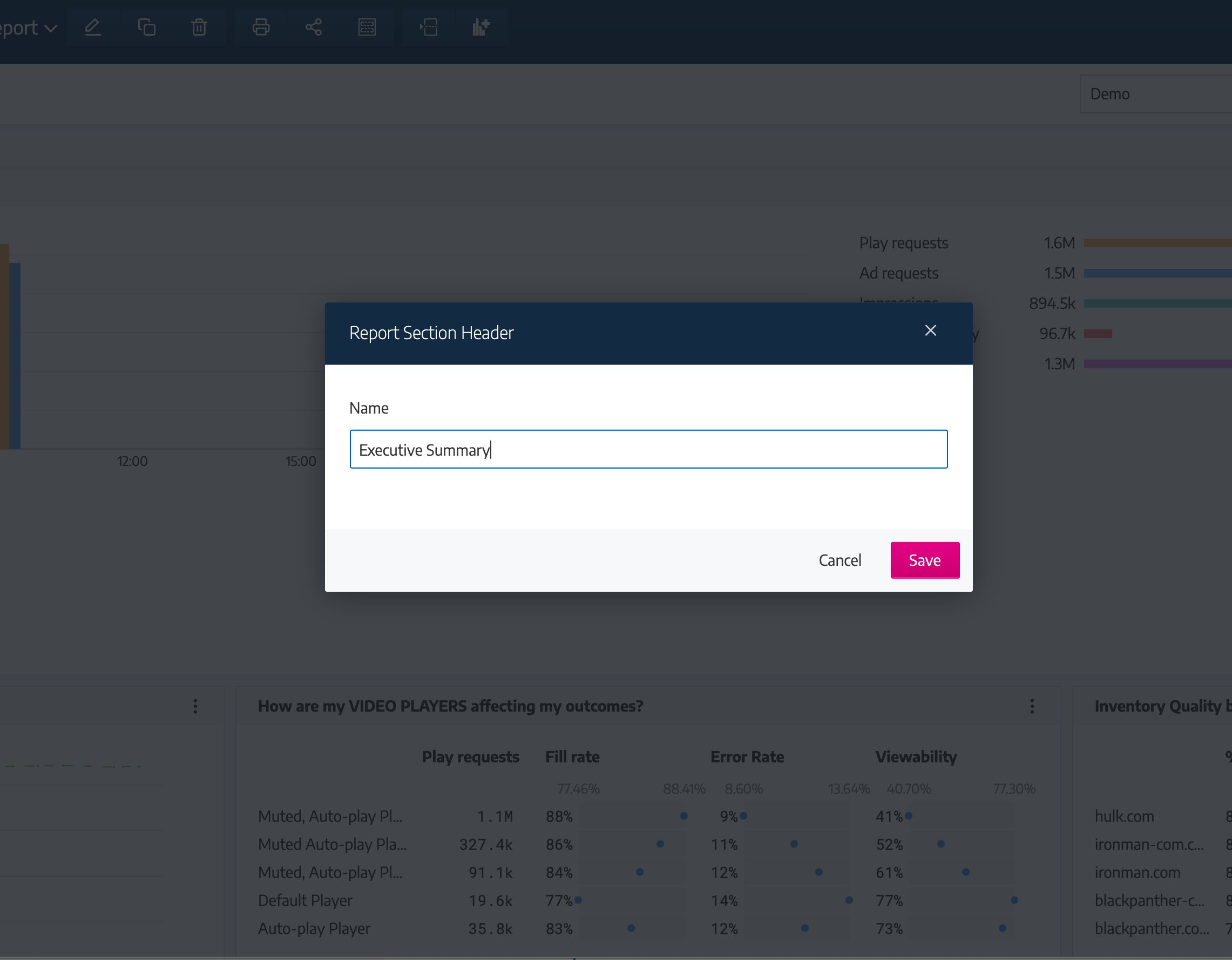Viewport: 1232px width, 960px height.
Task: Click the 91.1k play requests value
Action: click(x=490, y=873)
